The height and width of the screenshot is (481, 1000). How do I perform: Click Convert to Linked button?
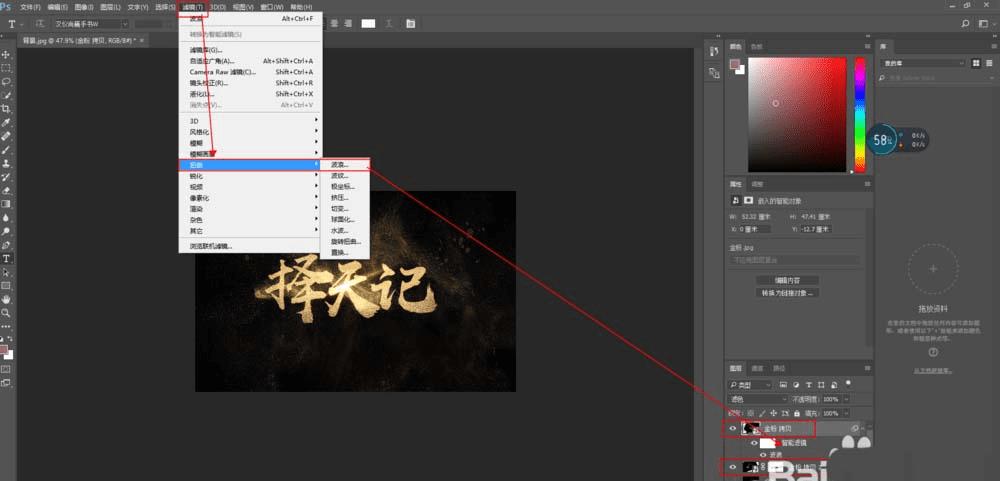tap(787, 293)
